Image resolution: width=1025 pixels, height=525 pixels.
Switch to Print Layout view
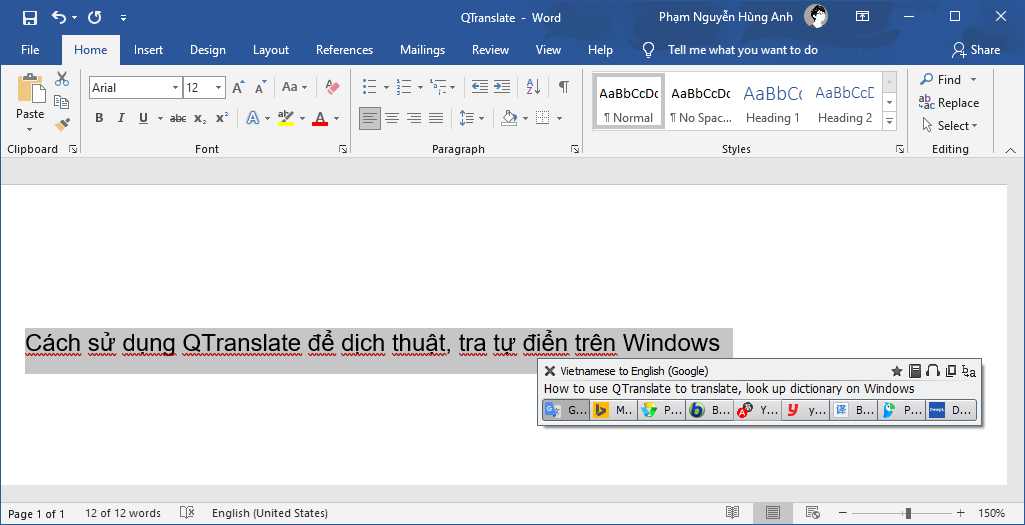(x=773, y=513)
